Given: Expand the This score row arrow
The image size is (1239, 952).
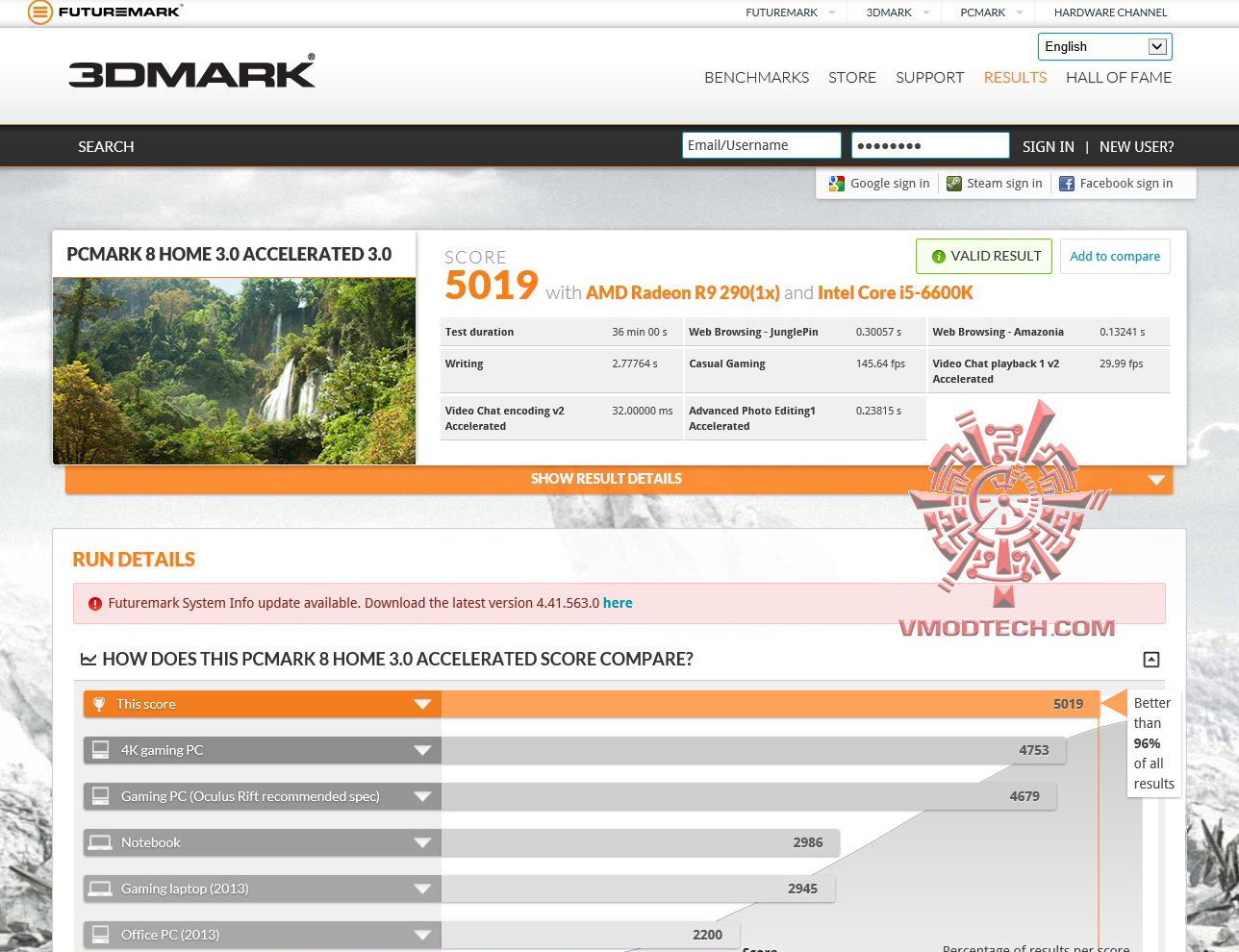Looking at the screenshot, I should (422, 705).
